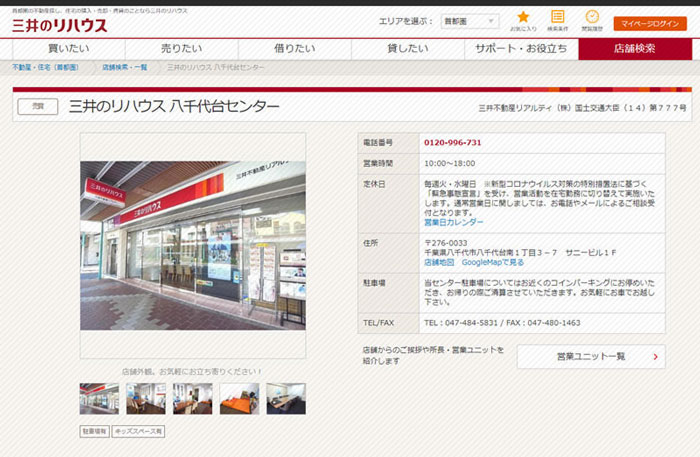Select the fifth thumbnail showing meeting room
700x457 pixels.
click(x=286, y=399)
